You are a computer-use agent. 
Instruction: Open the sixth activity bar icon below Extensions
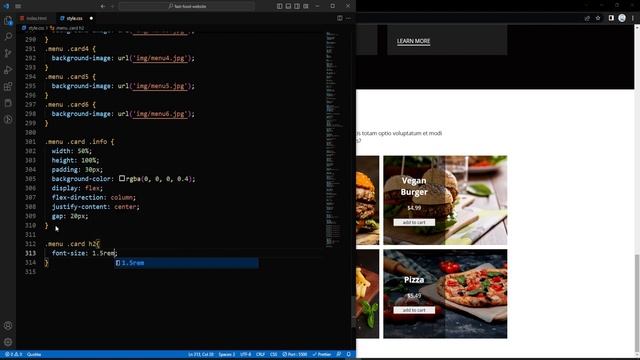pyautogui.click(x=8, y=103)
